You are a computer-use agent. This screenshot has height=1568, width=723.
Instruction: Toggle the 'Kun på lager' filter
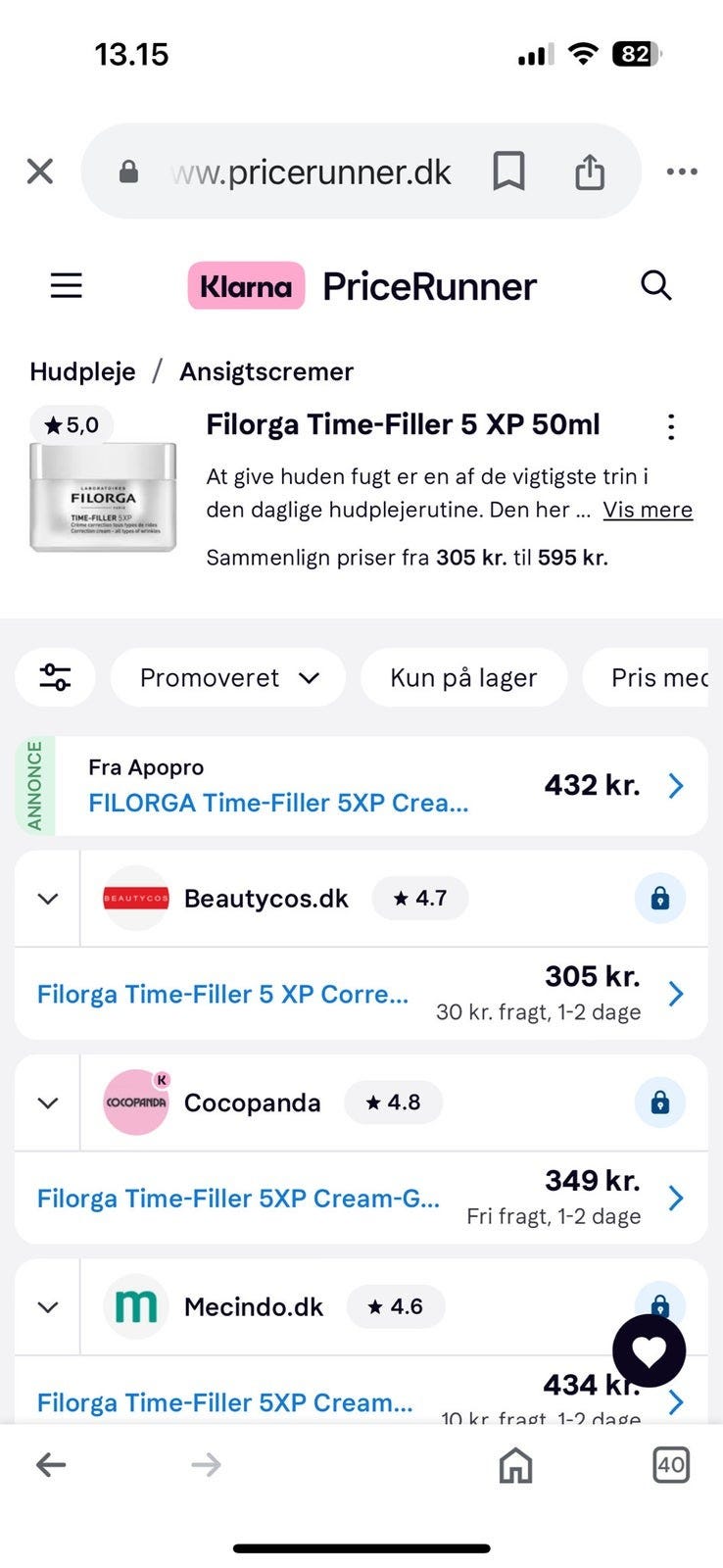click(463, 677)
